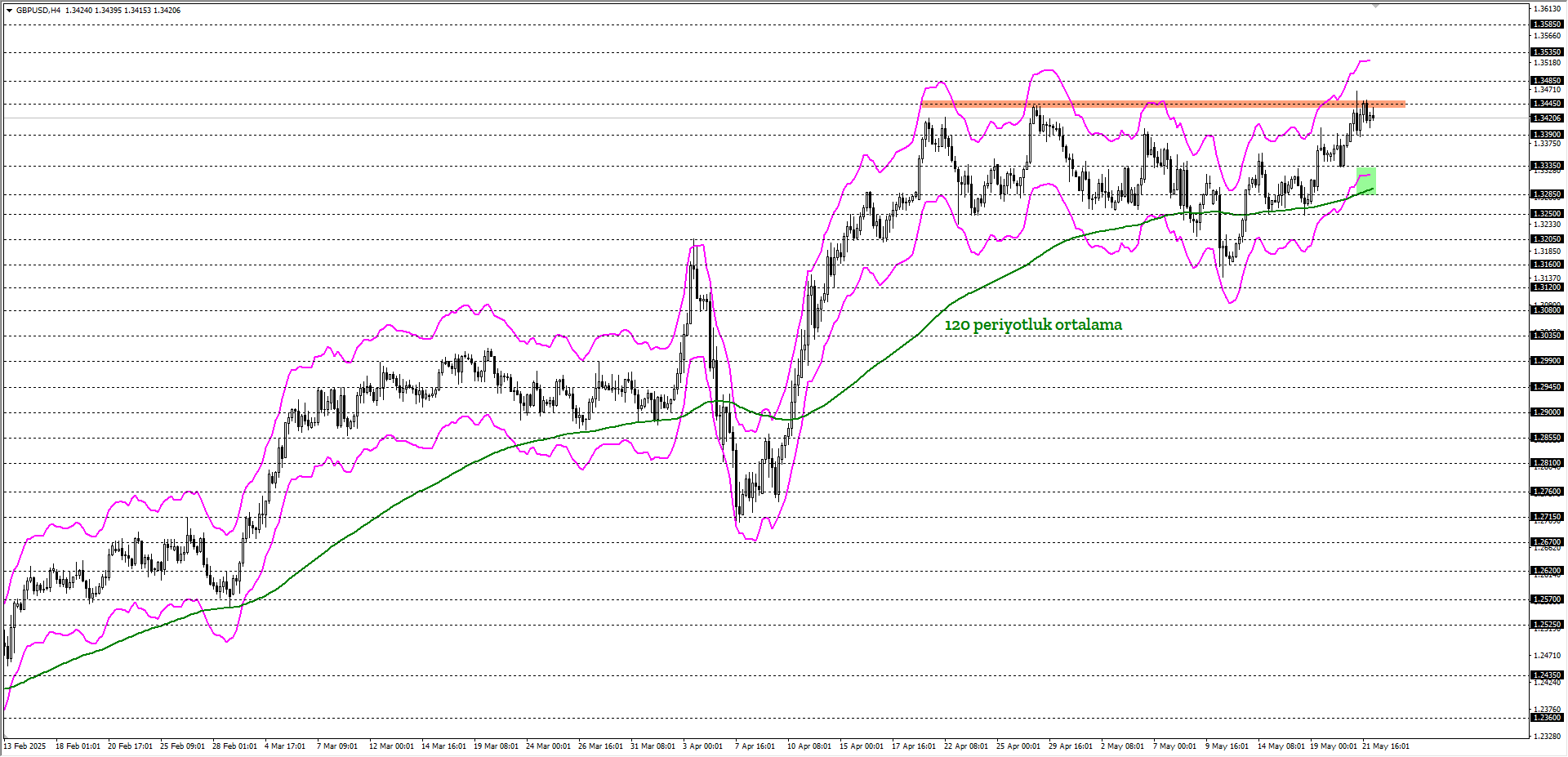This screenshot has width=1568, height=757.
Task: Click the '28 Feb 01:01' time axis label
Action: click(234, 746)
